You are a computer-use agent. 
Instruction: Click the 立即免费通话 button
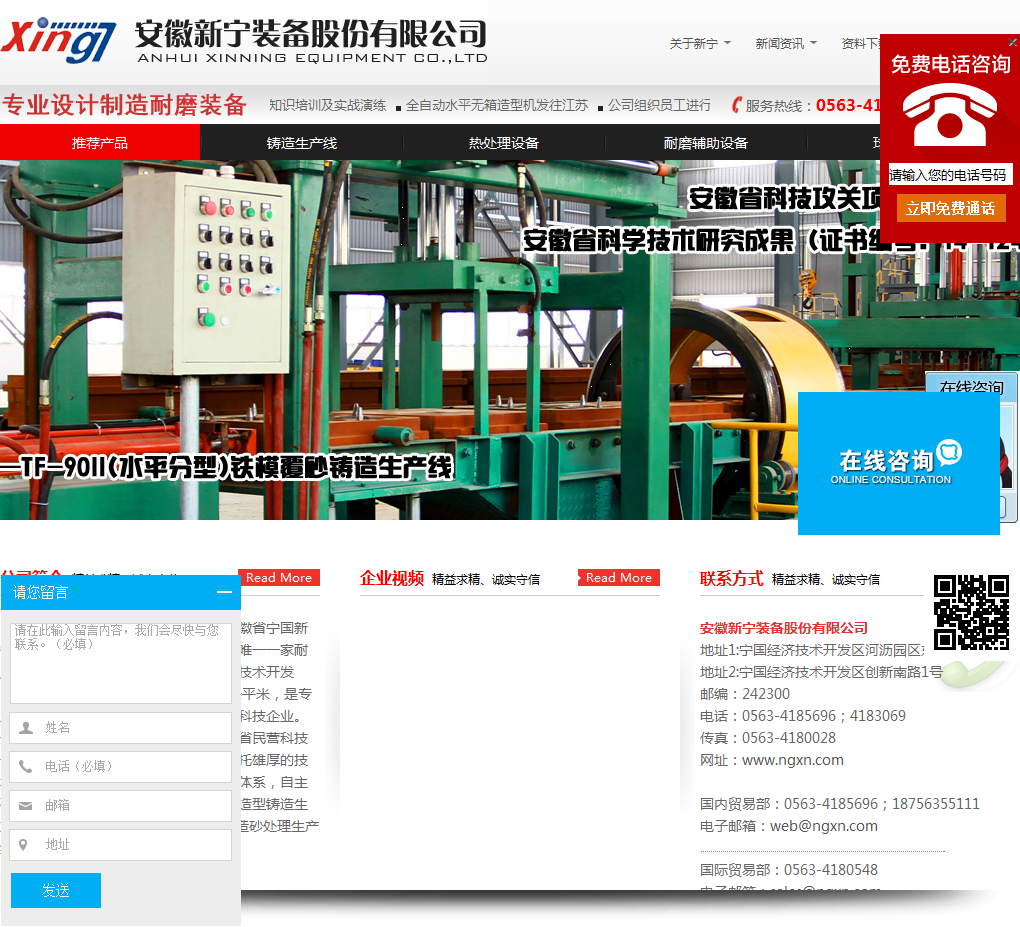point(950,209)
